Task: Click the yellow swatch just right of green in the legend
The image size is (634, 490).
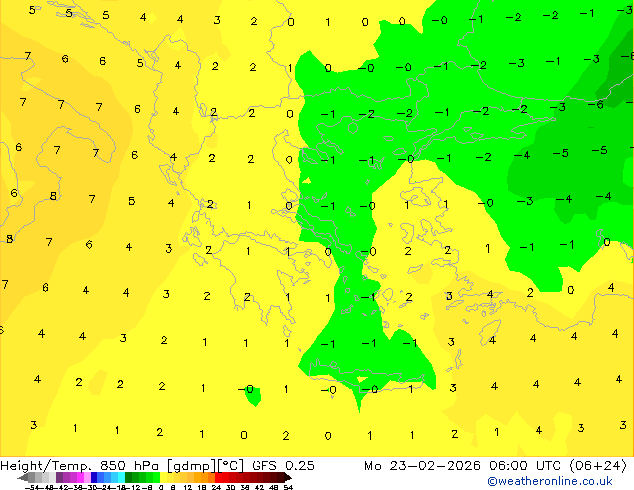Action: pyautogui.click(x=163, y=477)
